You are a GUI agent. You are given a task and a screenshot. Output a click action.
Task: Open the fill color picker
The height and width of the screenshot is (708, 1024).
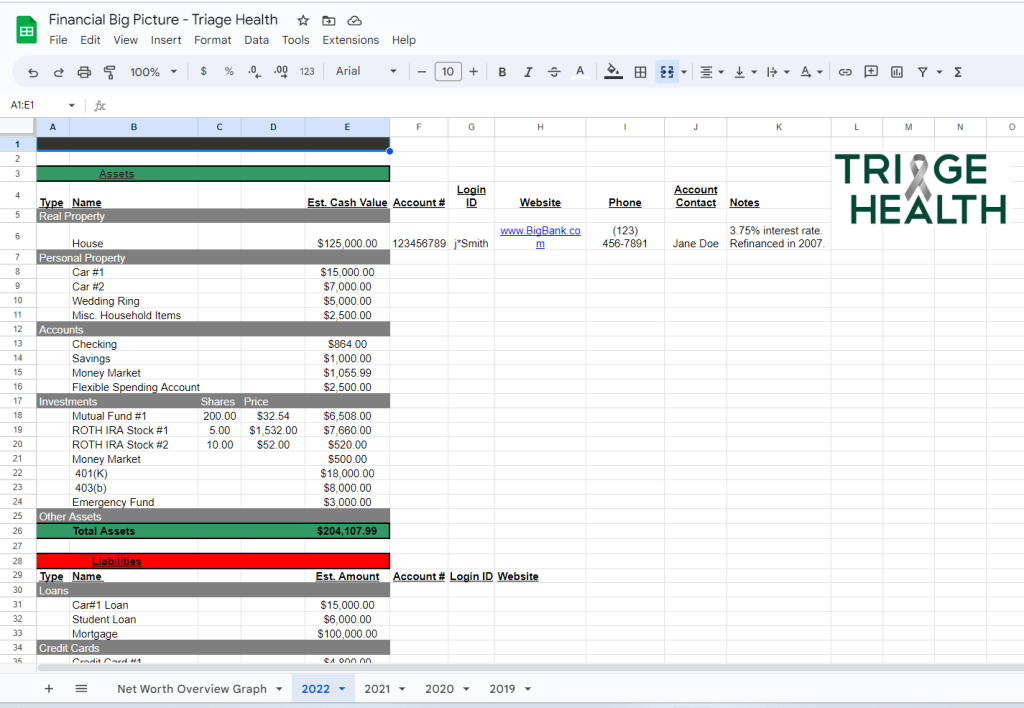click(x=613, y=72)
